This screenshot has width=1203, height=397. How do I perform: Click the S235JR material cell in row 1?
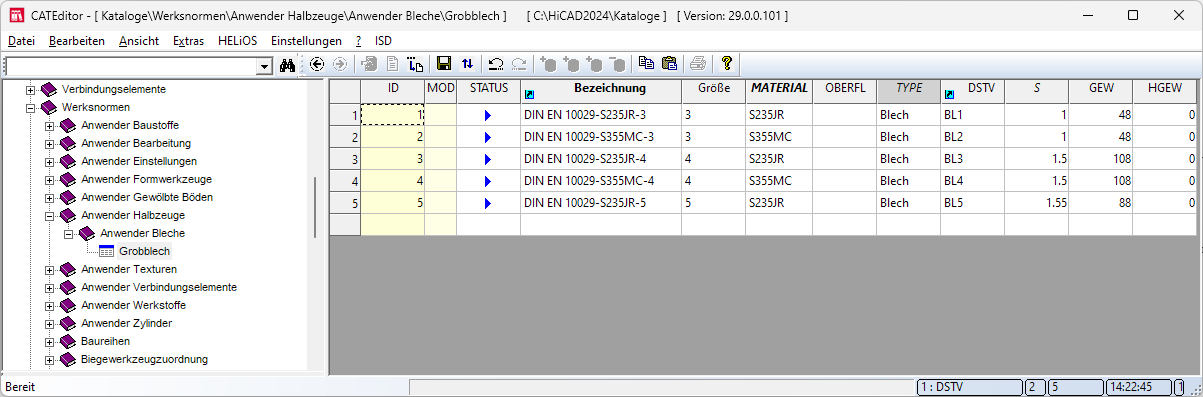778,115
